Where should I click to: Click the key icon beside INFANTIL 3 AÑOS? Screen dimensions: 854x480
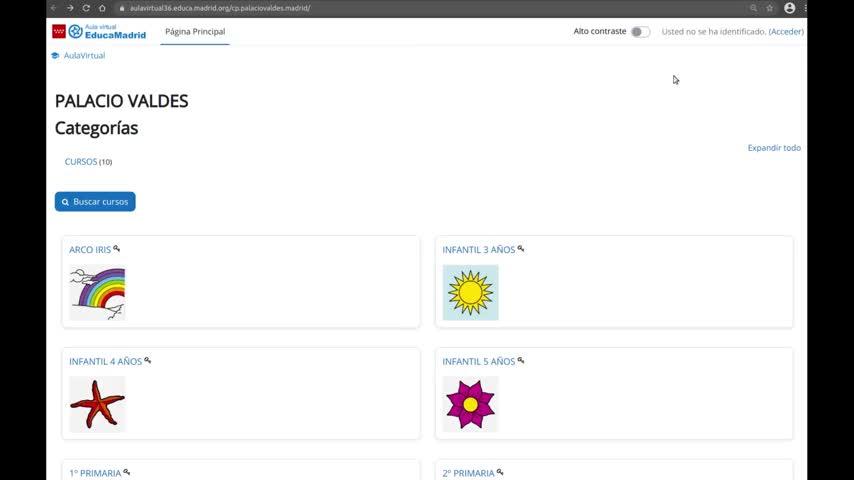[521, 248]
